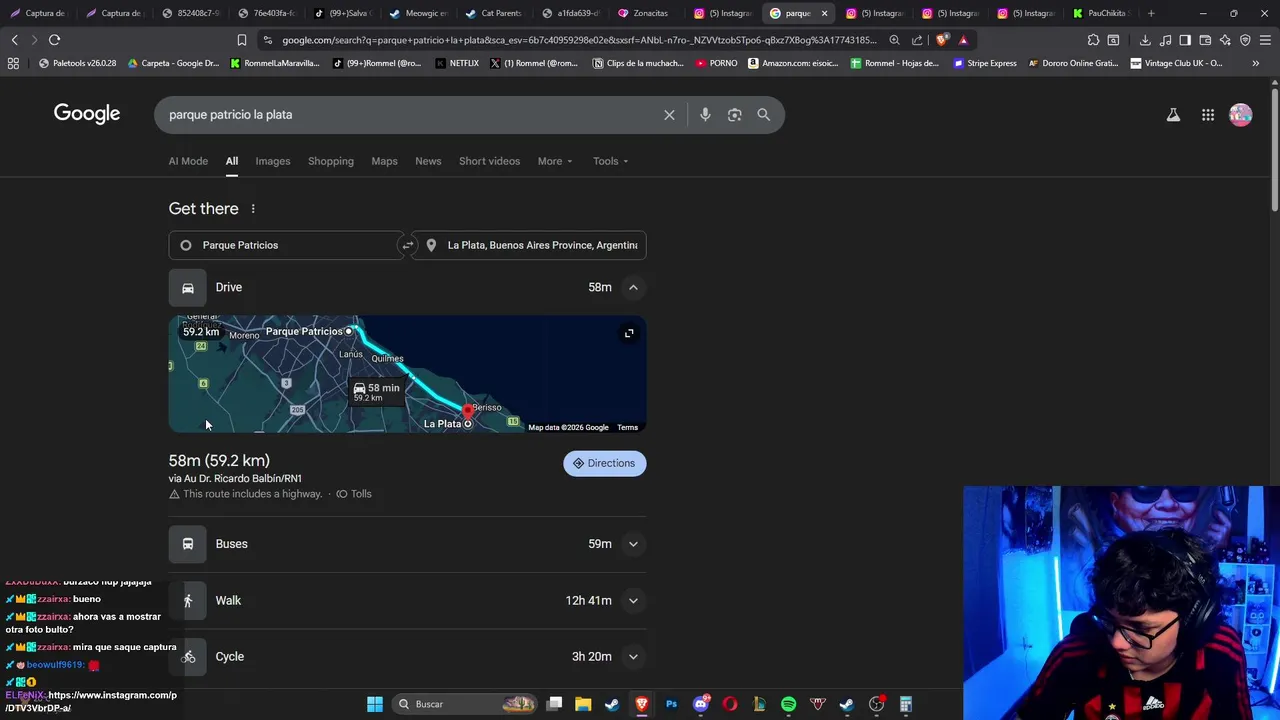The image size is (1280, 720).
Task: Switch to Shopping results tab
Action: pyautogui.click(x=331, y=161)
